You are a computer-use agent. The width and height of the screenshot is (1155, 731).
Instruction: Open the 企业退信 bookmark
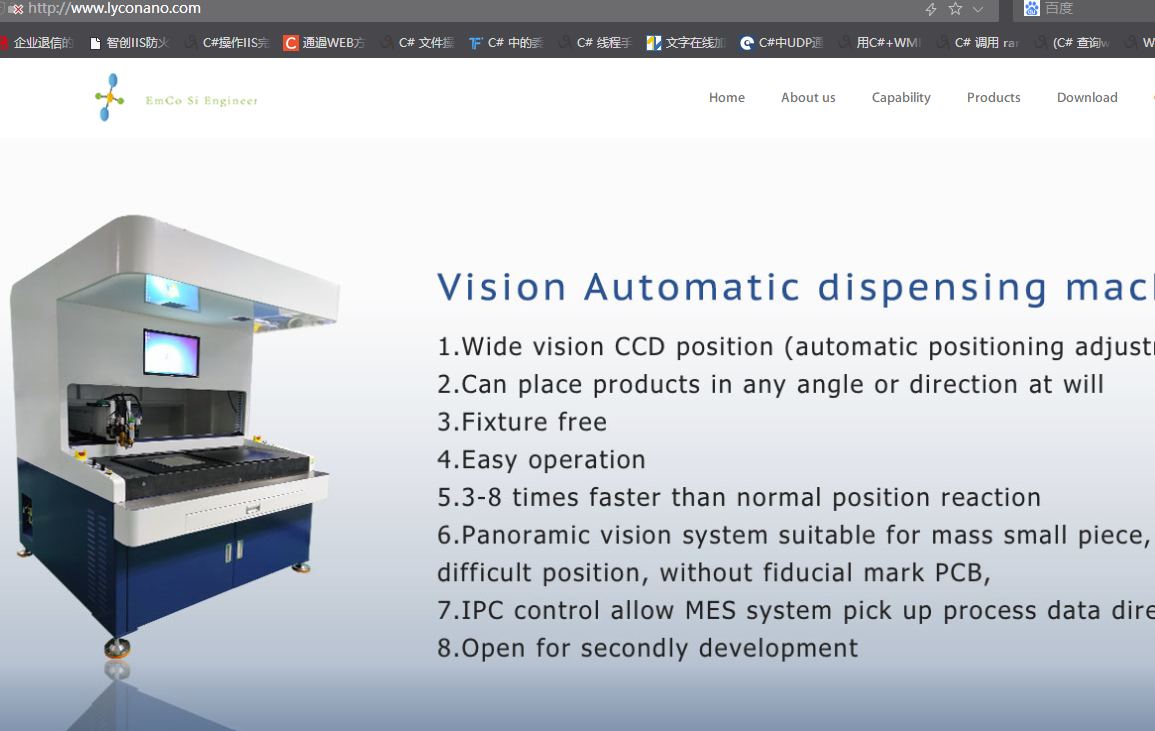38,43
